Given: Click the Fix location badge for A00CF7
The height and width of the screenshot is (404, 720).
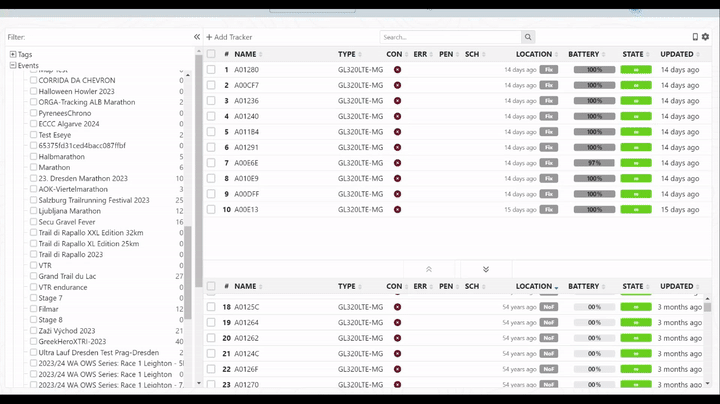Looking at the screenshot, I should pyautogui.click(x=549, y=86).
